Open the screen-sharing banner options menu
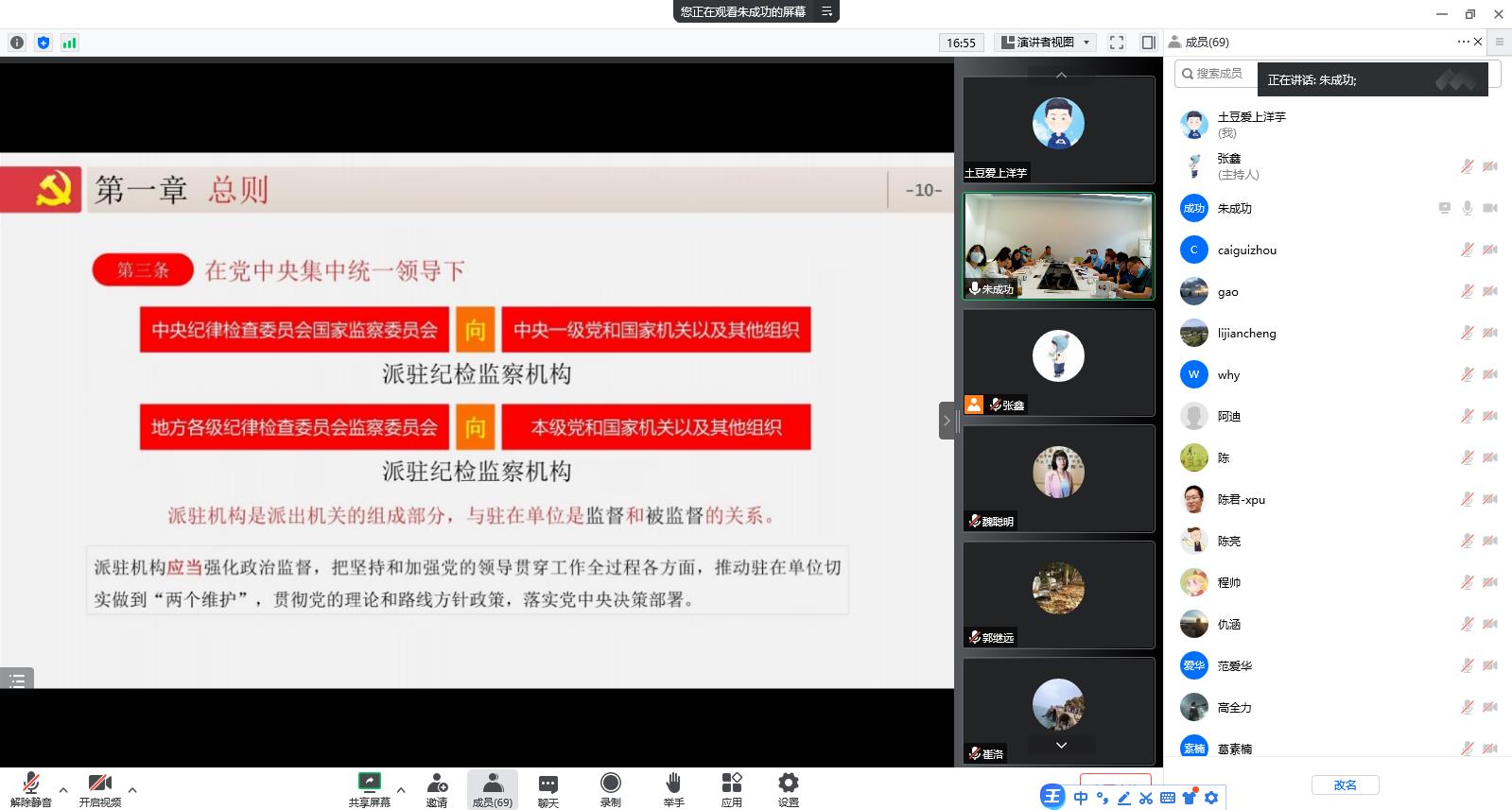 [x=826, y=11]
